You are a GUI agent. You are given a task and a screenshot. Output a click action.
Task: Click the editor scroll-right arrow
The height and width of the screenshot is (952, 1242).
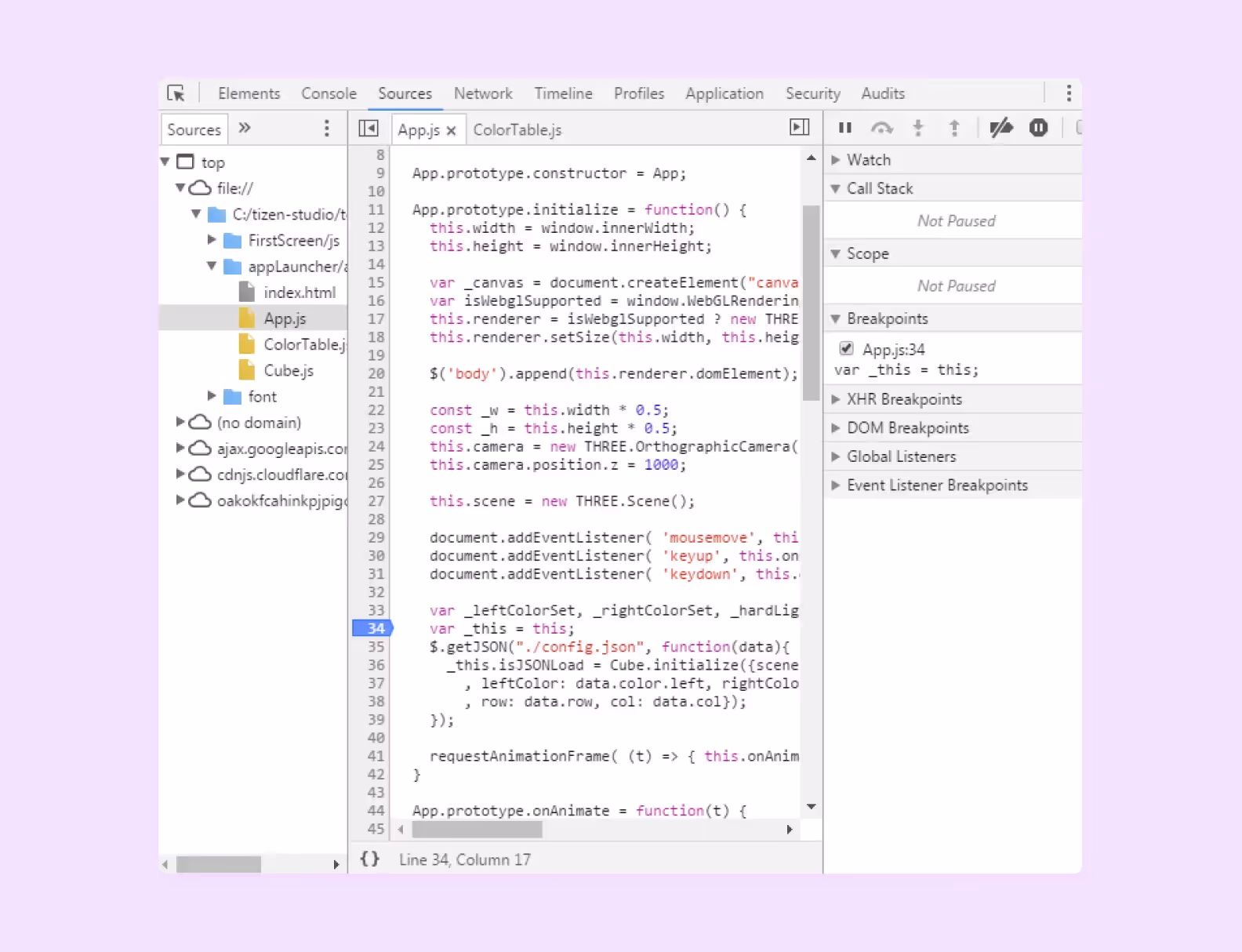(x=790, y=829)
